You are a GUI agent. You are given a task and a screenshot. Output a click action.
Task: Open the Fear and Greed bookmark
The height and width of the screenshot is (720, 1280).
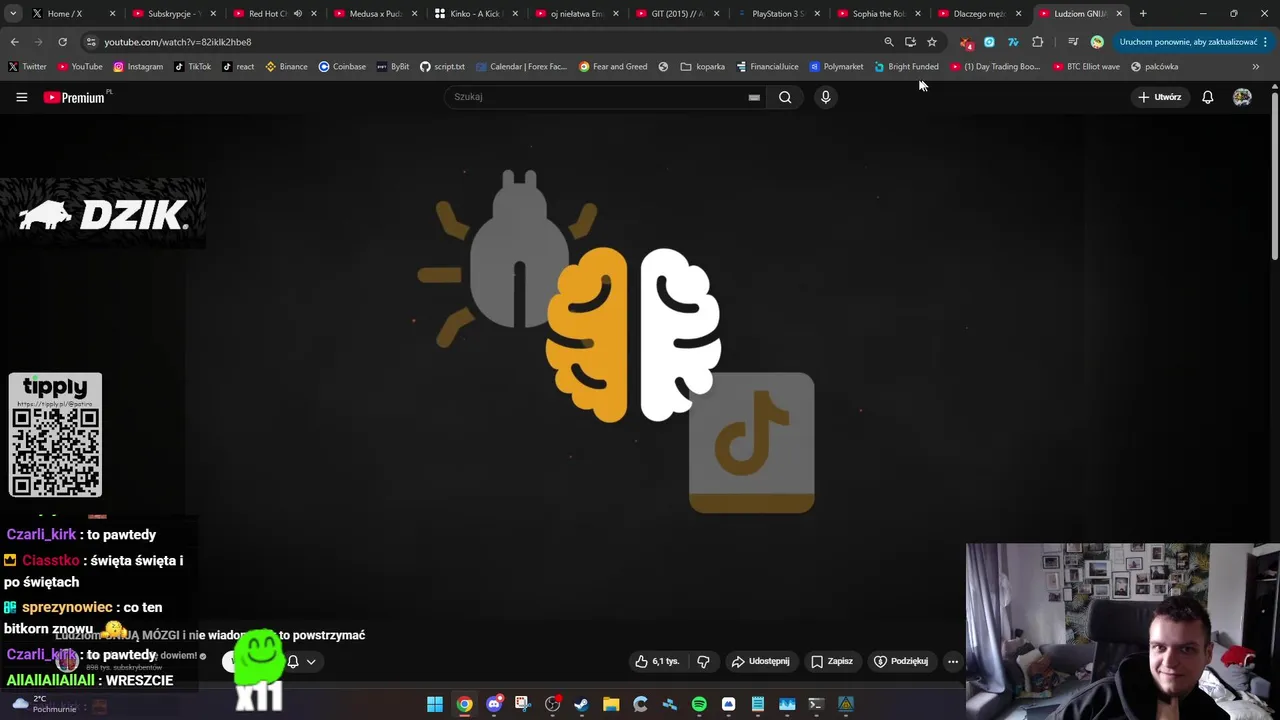613,67
